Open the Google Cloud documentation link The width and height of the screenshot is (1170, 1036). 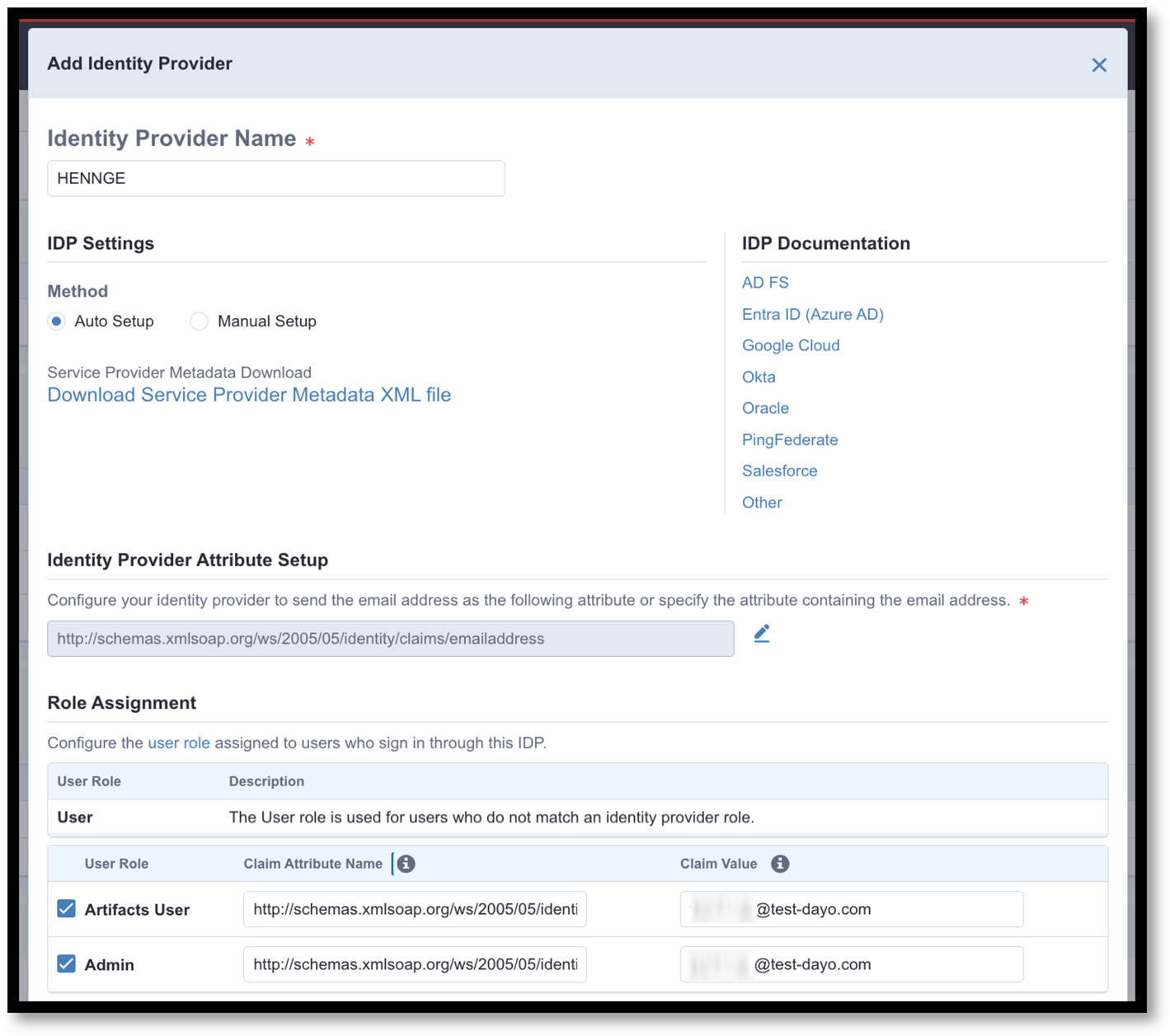pos(791,345)
